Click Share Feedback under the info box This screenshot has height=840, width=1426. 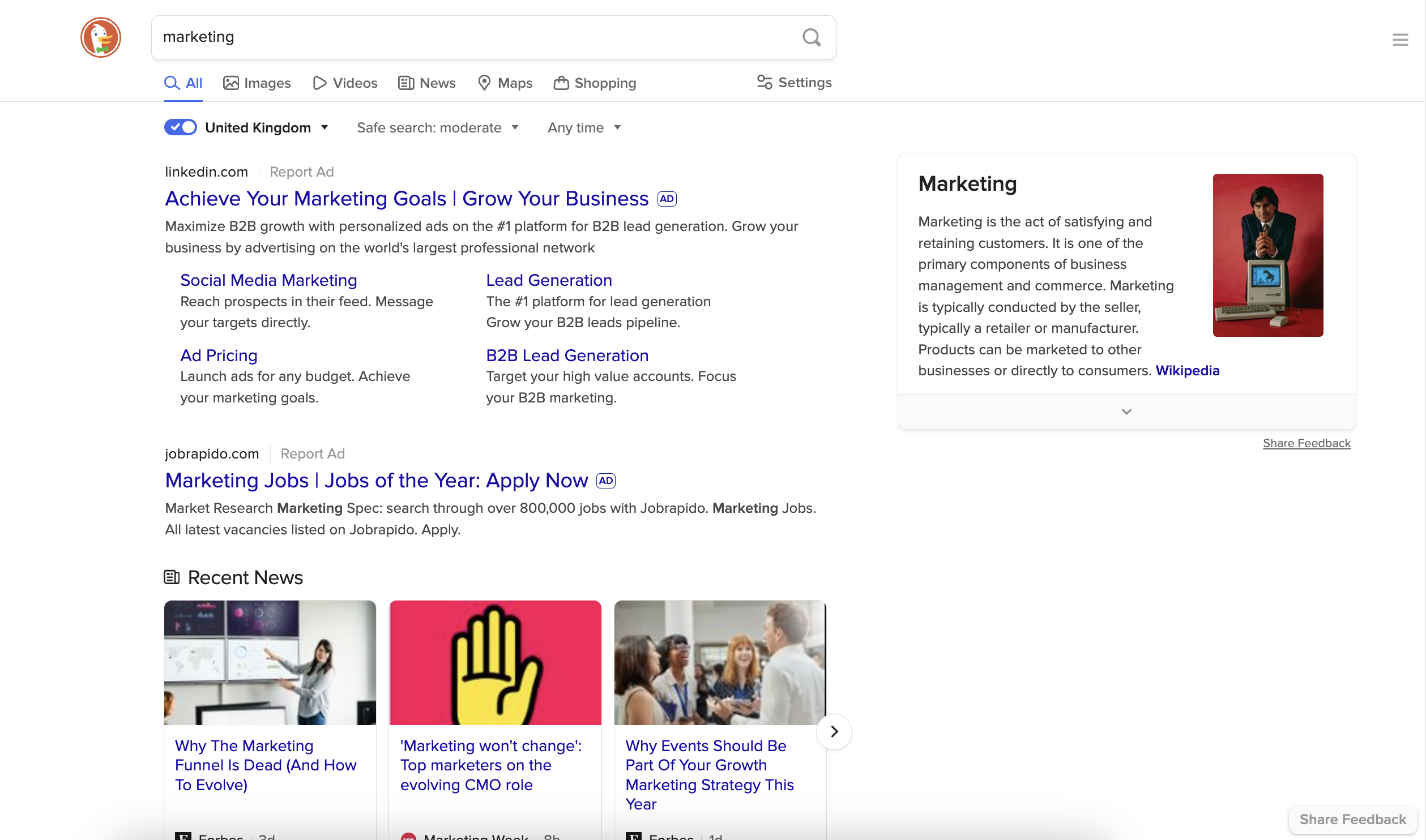click(1307, 443)
